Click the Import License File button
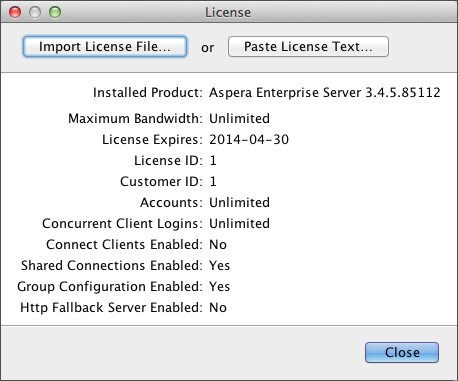The image size is (458, 381). [105, 47]
